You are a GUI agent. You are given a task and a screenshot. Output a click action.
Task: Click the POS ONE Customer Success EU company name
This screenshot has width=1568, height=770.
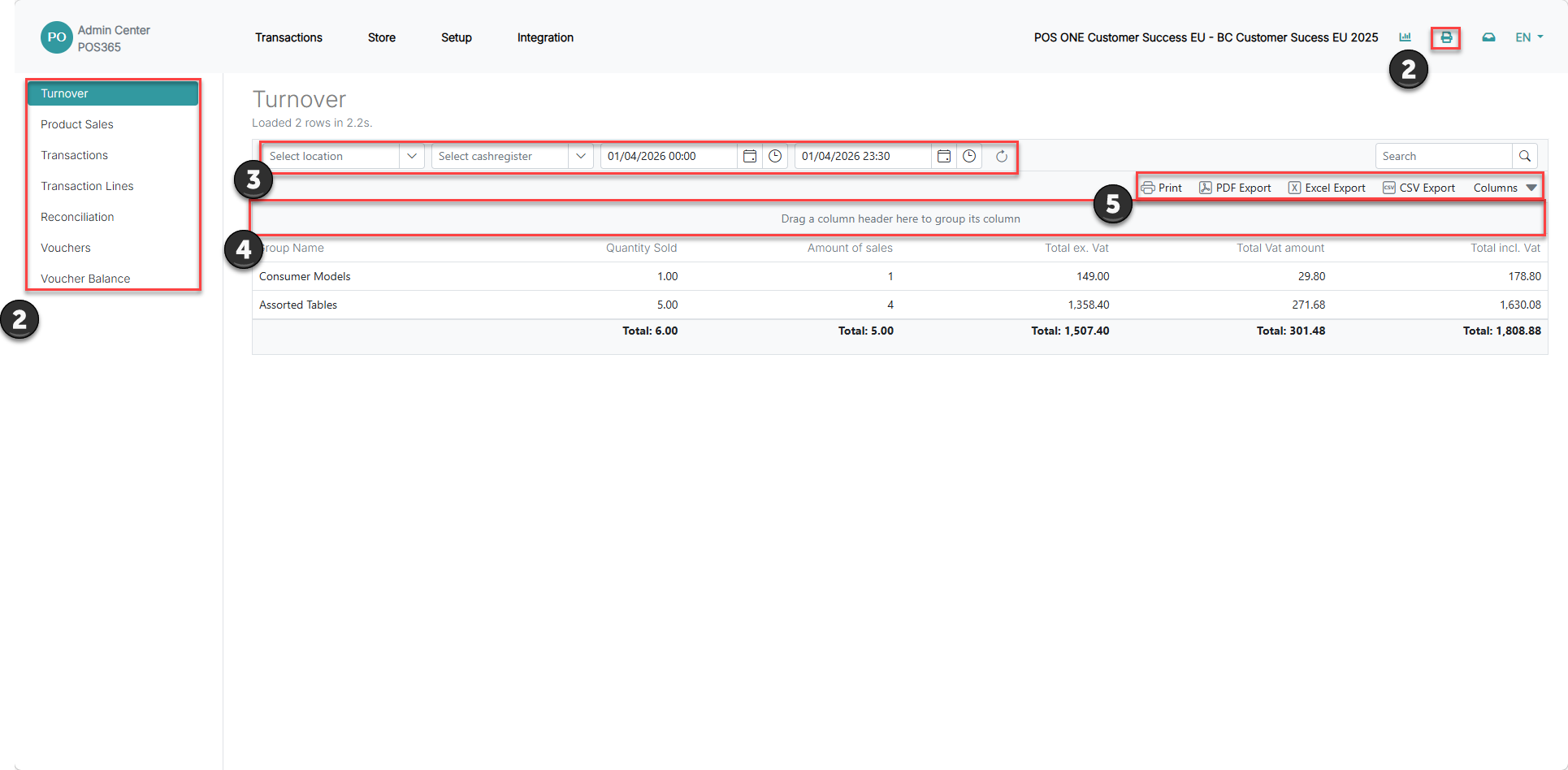1206,37
